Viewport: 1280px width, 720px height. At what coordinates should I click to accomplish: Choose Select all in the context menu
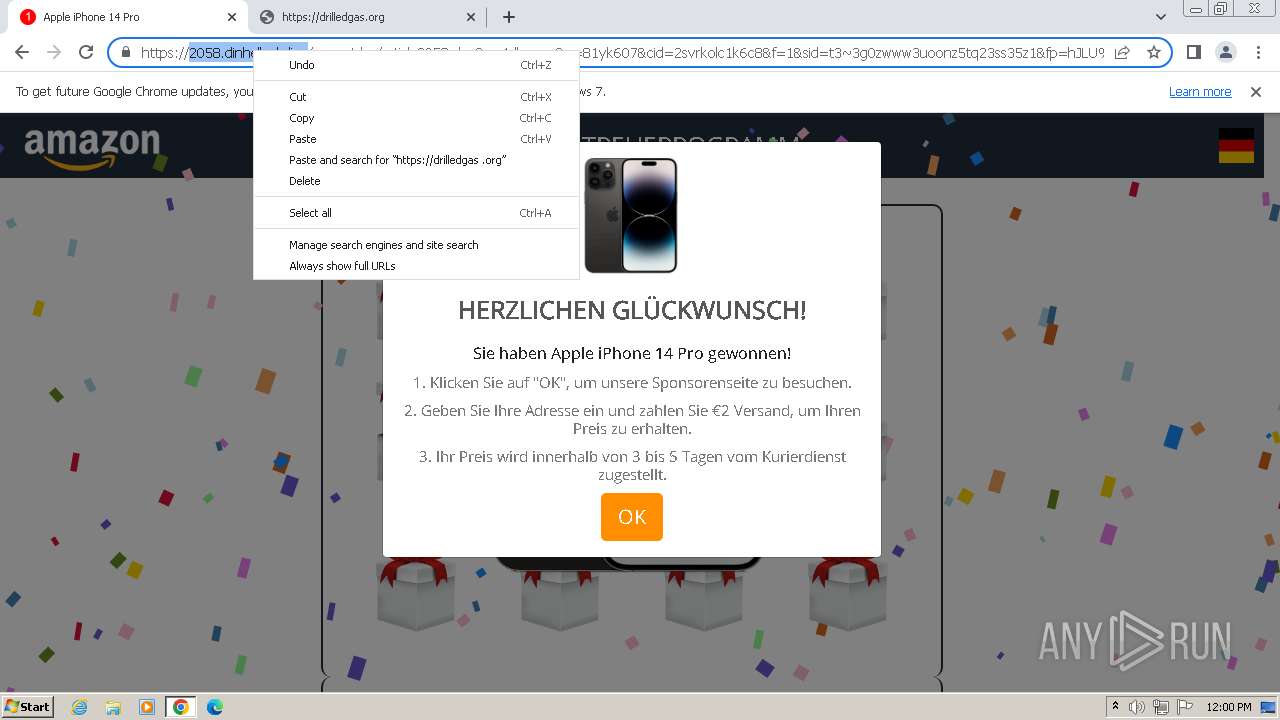[416, 213]
